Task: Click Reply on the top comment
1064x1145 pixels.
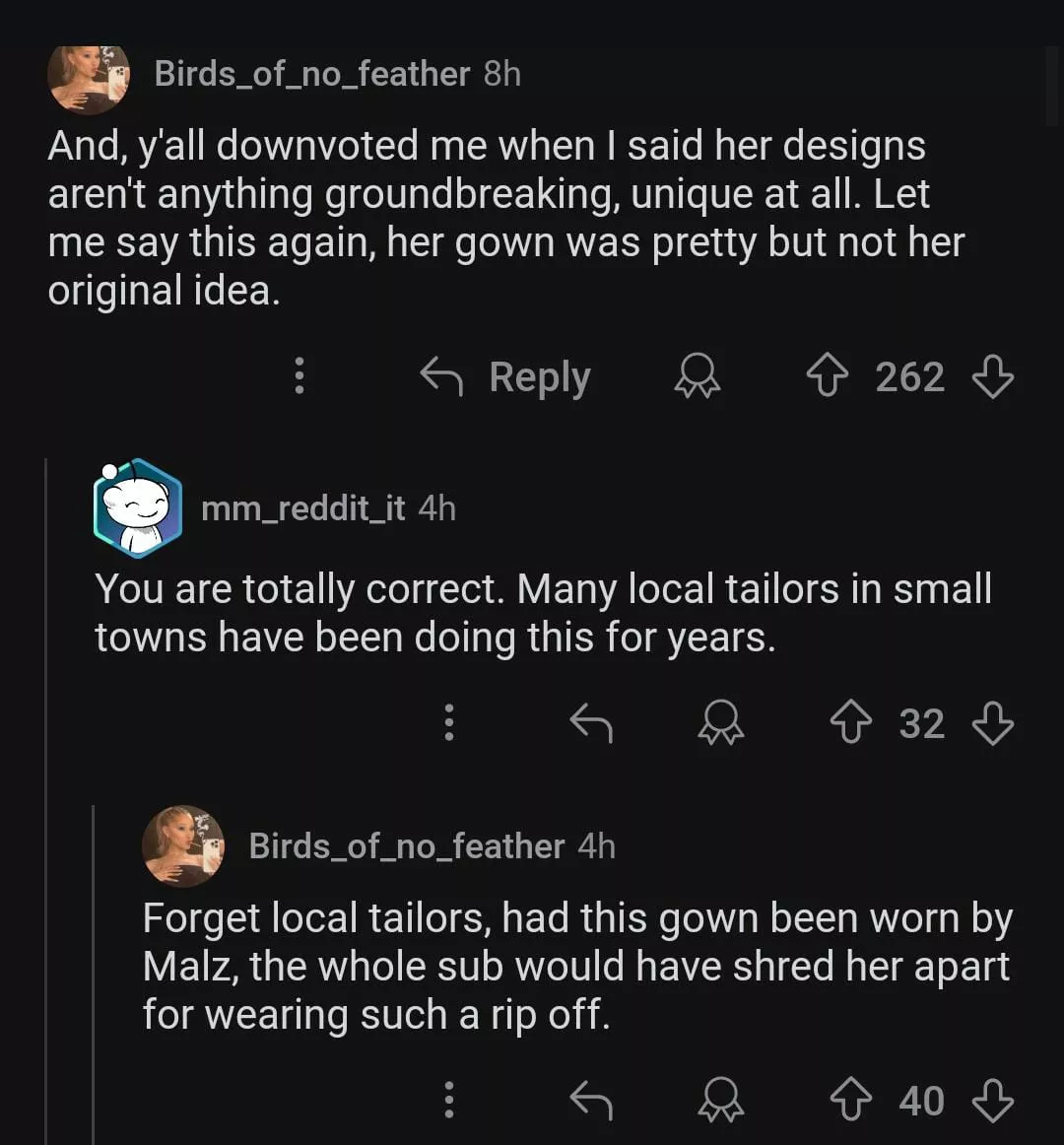Action: pos(506,377)
